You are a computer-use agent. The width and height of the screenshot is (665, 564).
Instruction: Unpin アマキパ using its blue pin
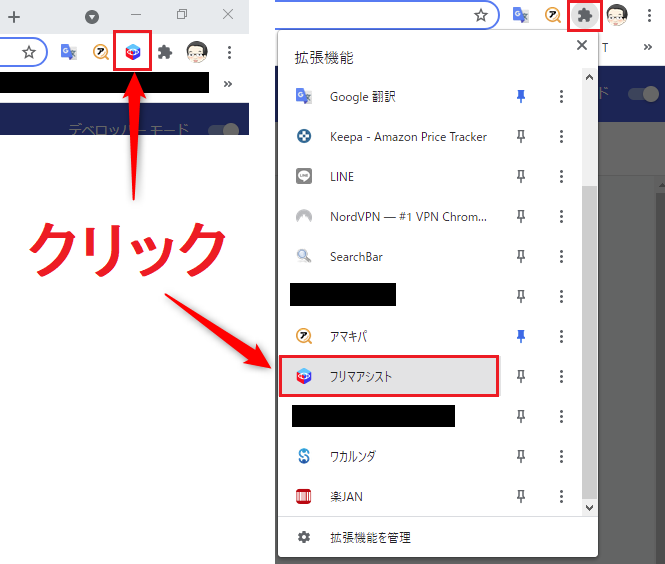point(521,336)
